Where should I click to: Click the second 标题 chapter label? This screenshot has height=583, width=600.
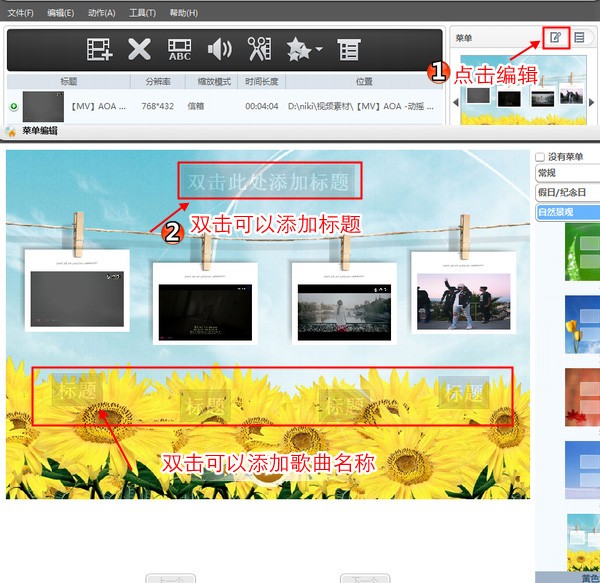point(205,405)
